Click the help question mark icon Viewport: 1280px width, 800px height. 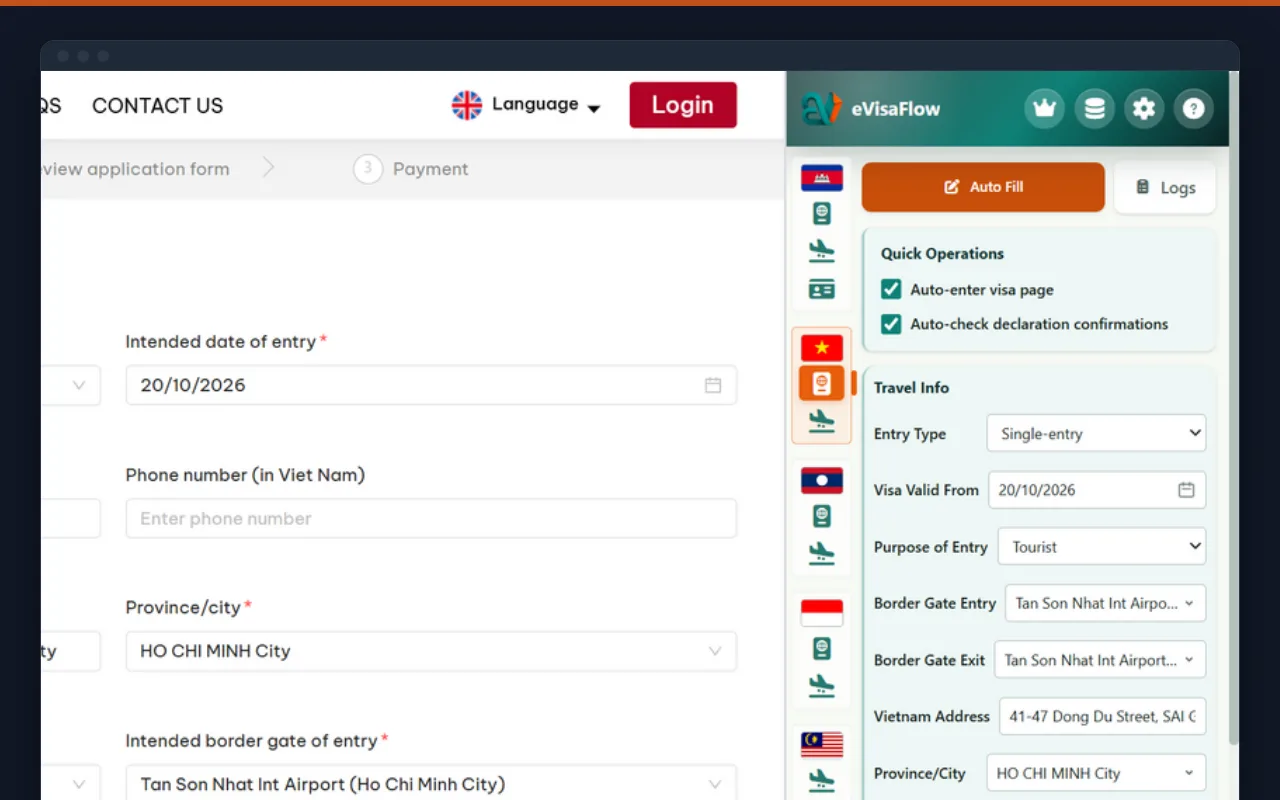tap(1193, 109)
